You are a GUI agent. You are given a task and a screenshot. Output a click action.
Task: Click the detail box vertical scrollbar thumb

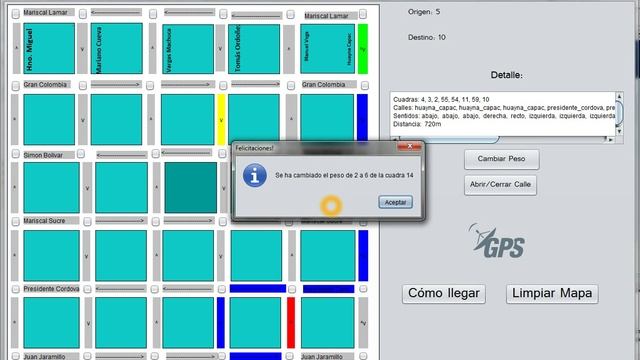619,113
